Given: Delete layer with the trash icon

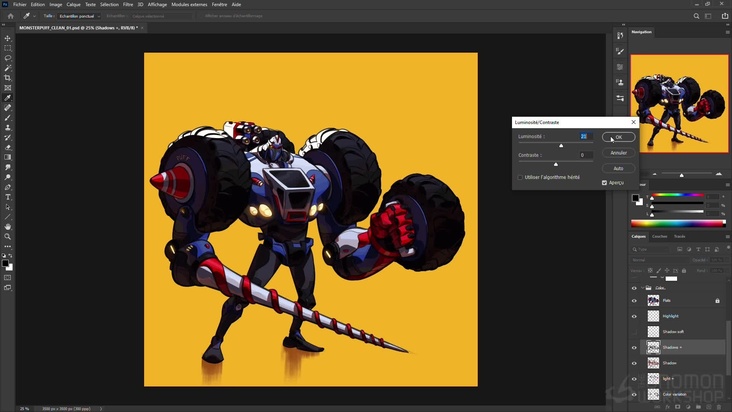Looking at the screenshot, I should coord(719,407).
